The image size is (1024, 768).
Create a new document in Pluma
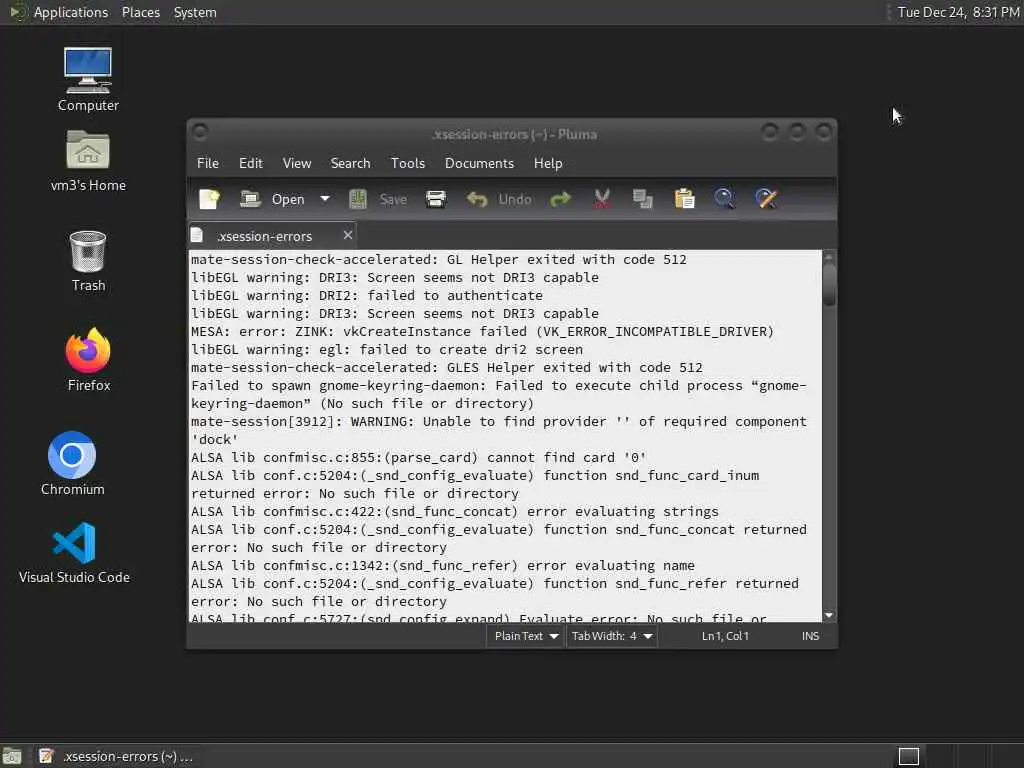(x=210, y=199)
